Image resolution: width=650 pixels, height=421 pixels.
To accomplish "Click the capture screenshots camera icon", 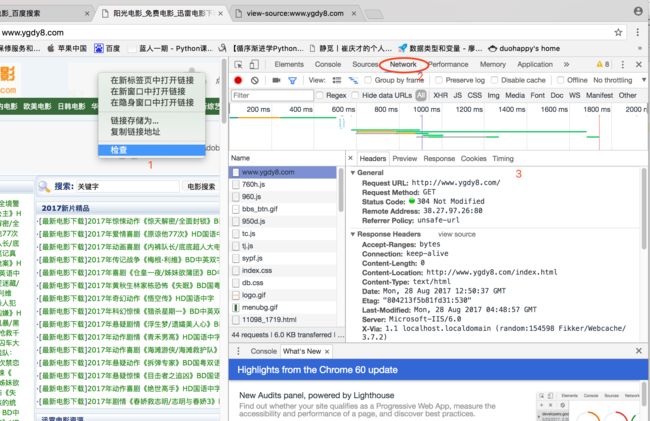I will pyautogui.click(x=276, y=80).
